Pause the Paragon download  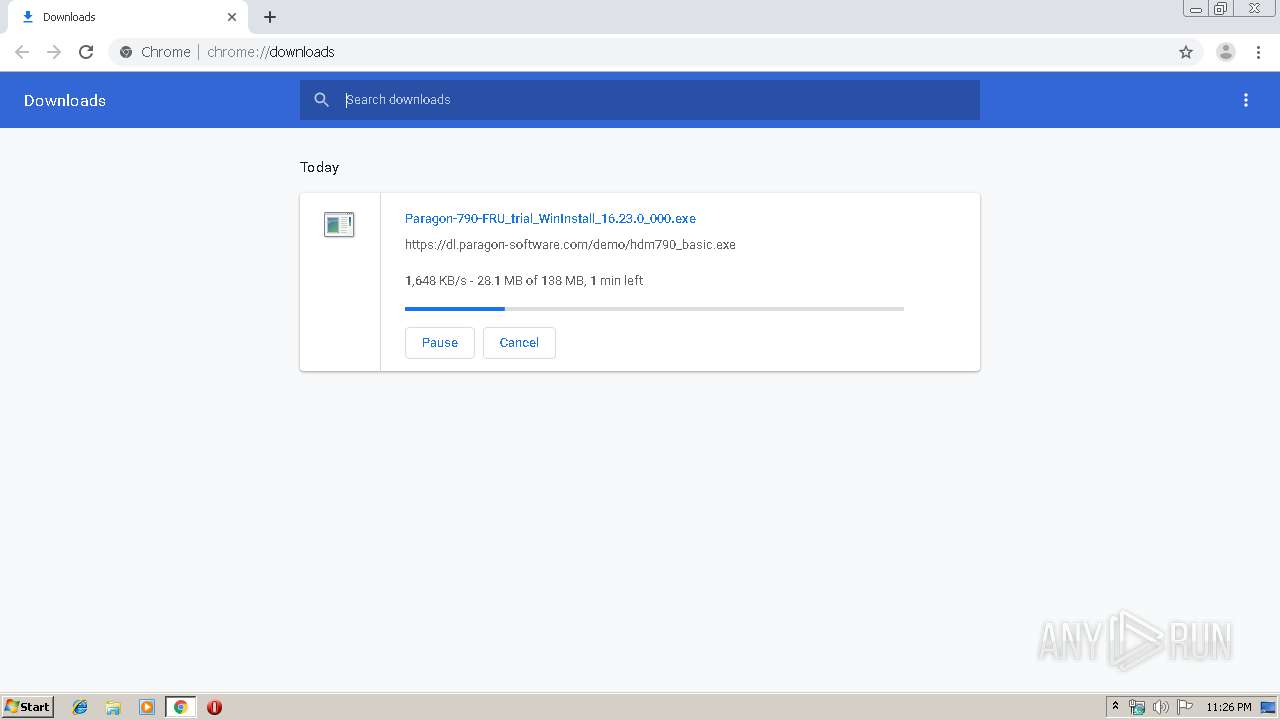[440, 342]
